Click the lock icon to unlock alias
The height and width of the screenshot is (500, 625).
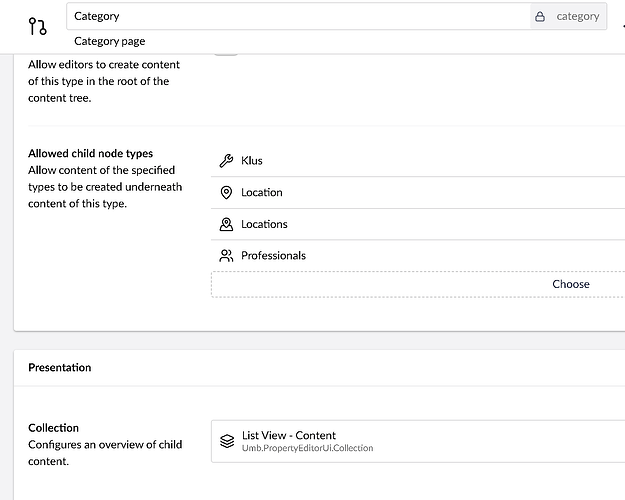coord(540,16)
